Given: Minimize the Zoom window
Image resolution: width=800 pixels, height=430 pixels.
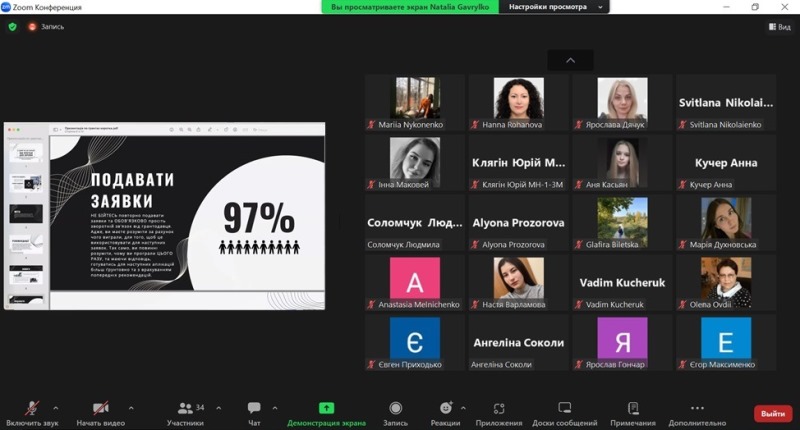Looking at the screenshot, I should tap(727, 7).
